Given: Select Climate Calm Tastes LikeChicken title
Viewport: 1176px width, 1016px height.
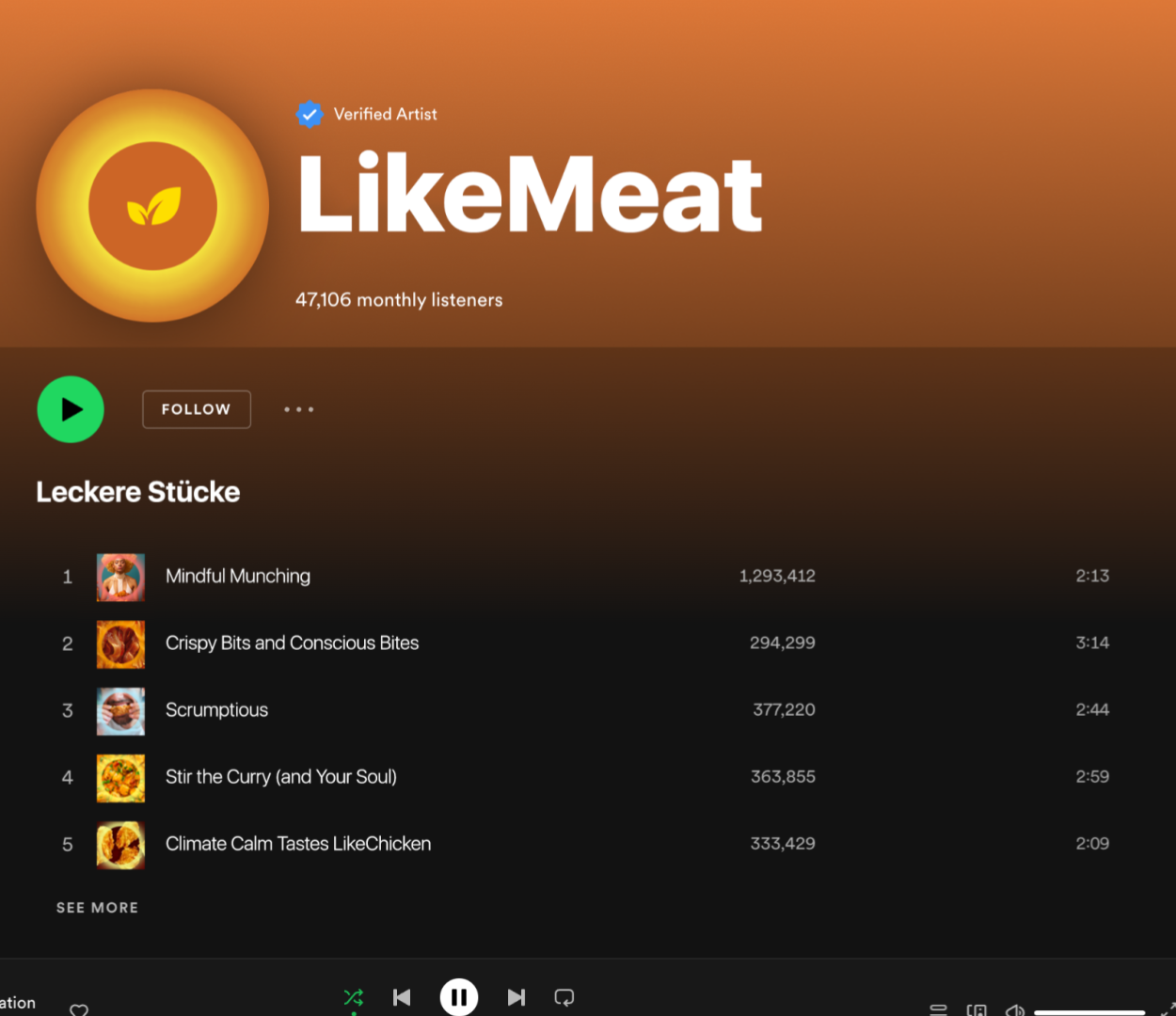Looking at the screenshot, I should click(x=298, y=843).
